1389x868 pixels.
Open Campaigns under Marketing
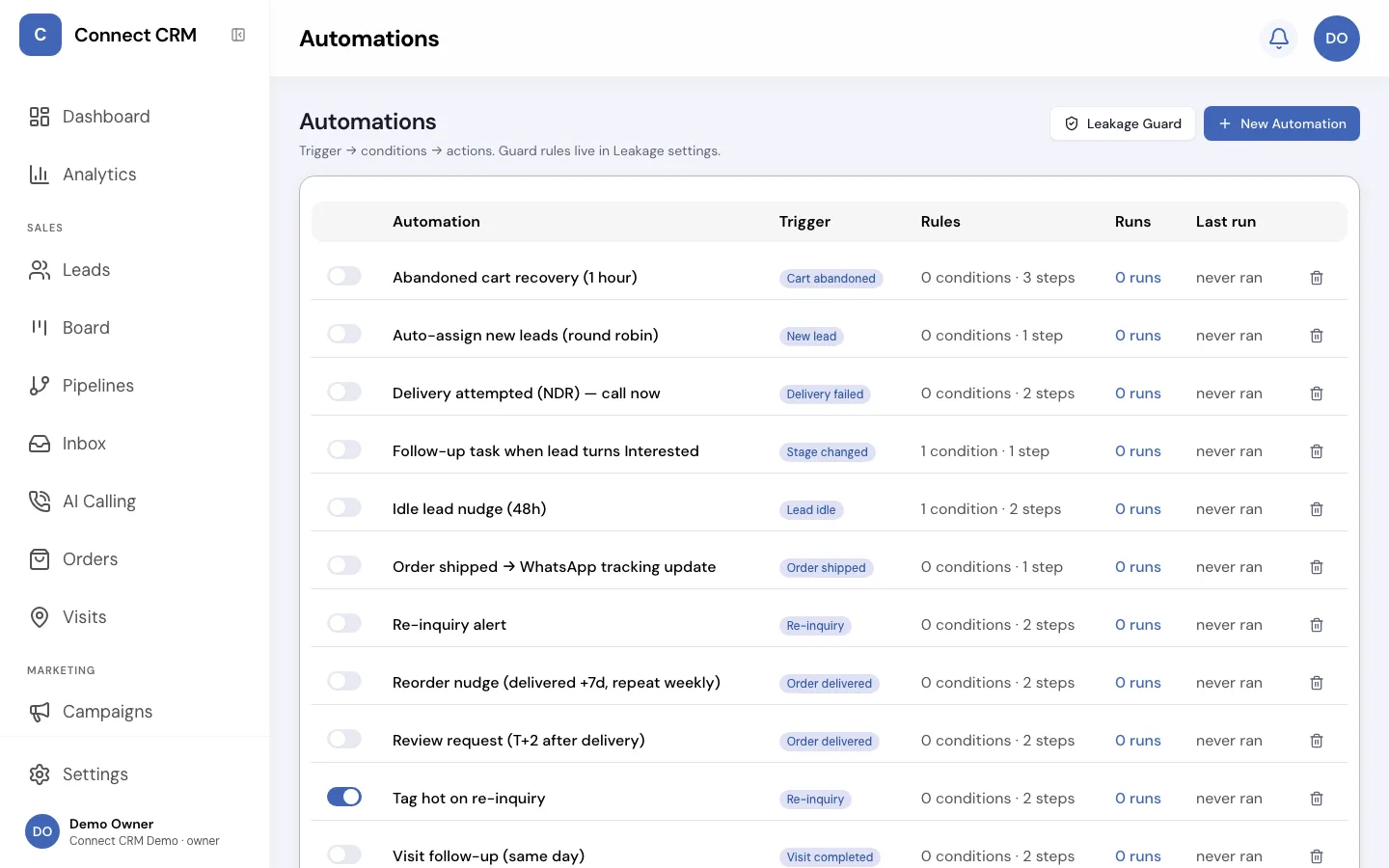click(135, 712)
